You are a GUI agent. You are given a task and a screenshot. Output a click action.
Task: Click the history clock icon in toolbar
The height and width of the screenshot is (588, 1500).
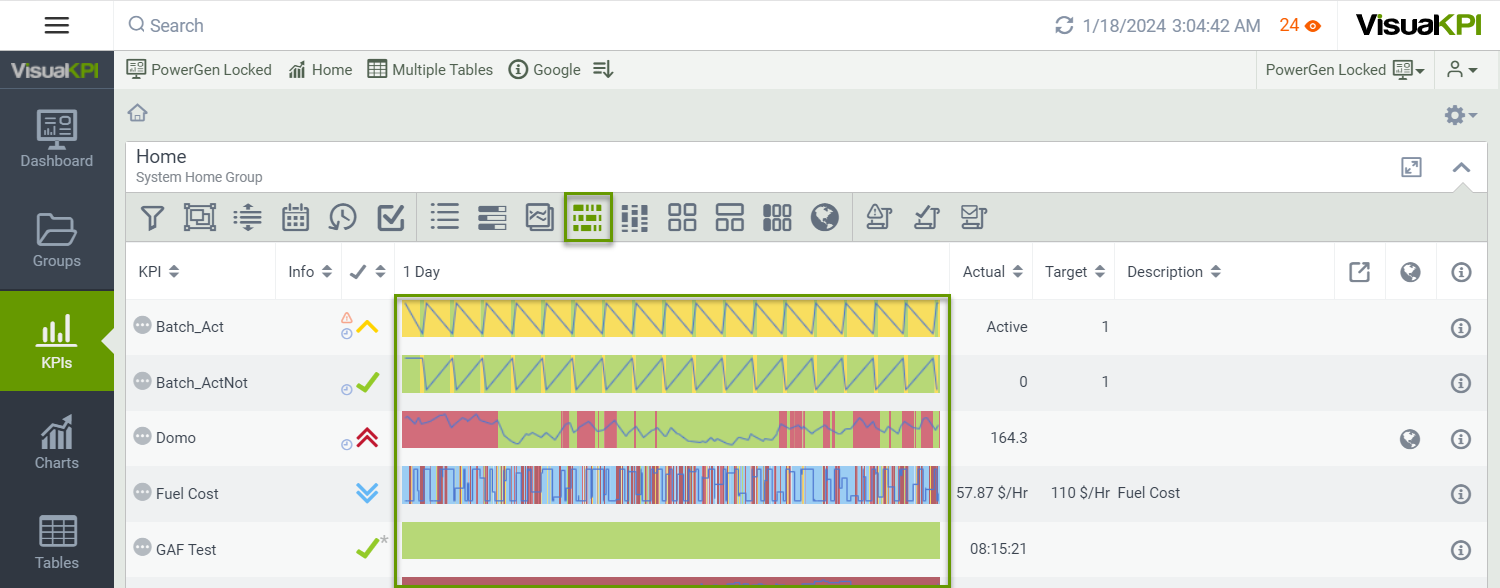[343, 217]
